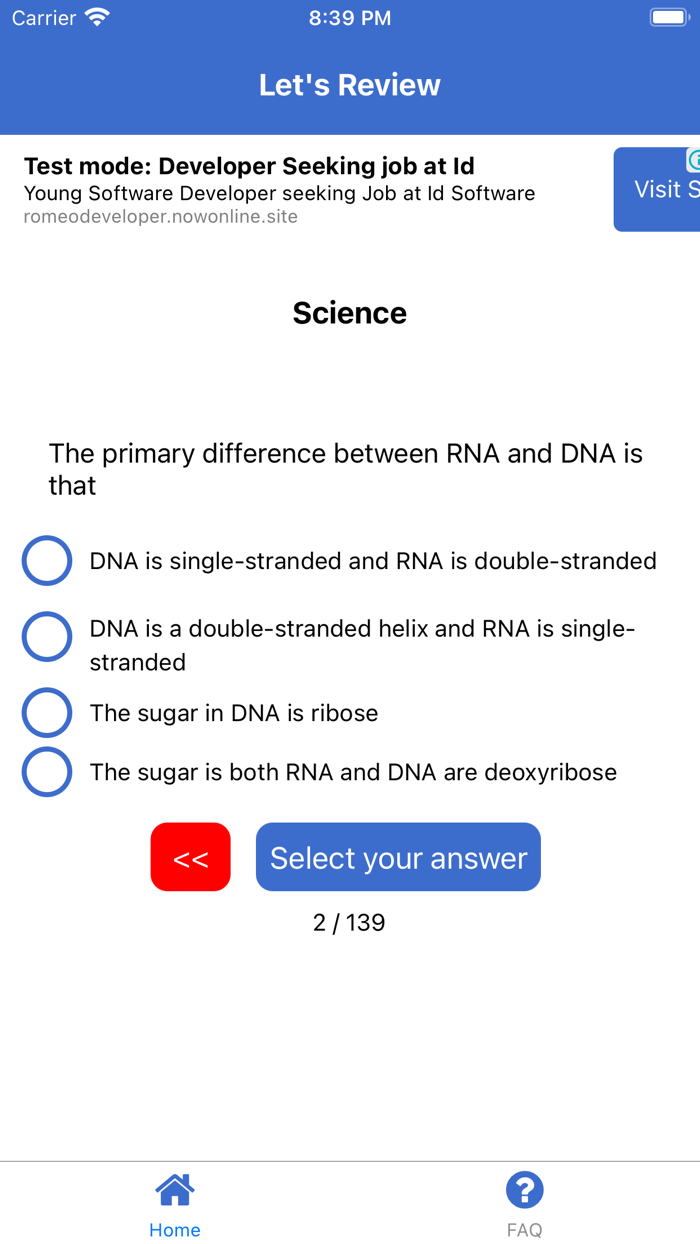
Task: Choose 'The sugar in DNA is ribose' radio
Action: (47, 713)
